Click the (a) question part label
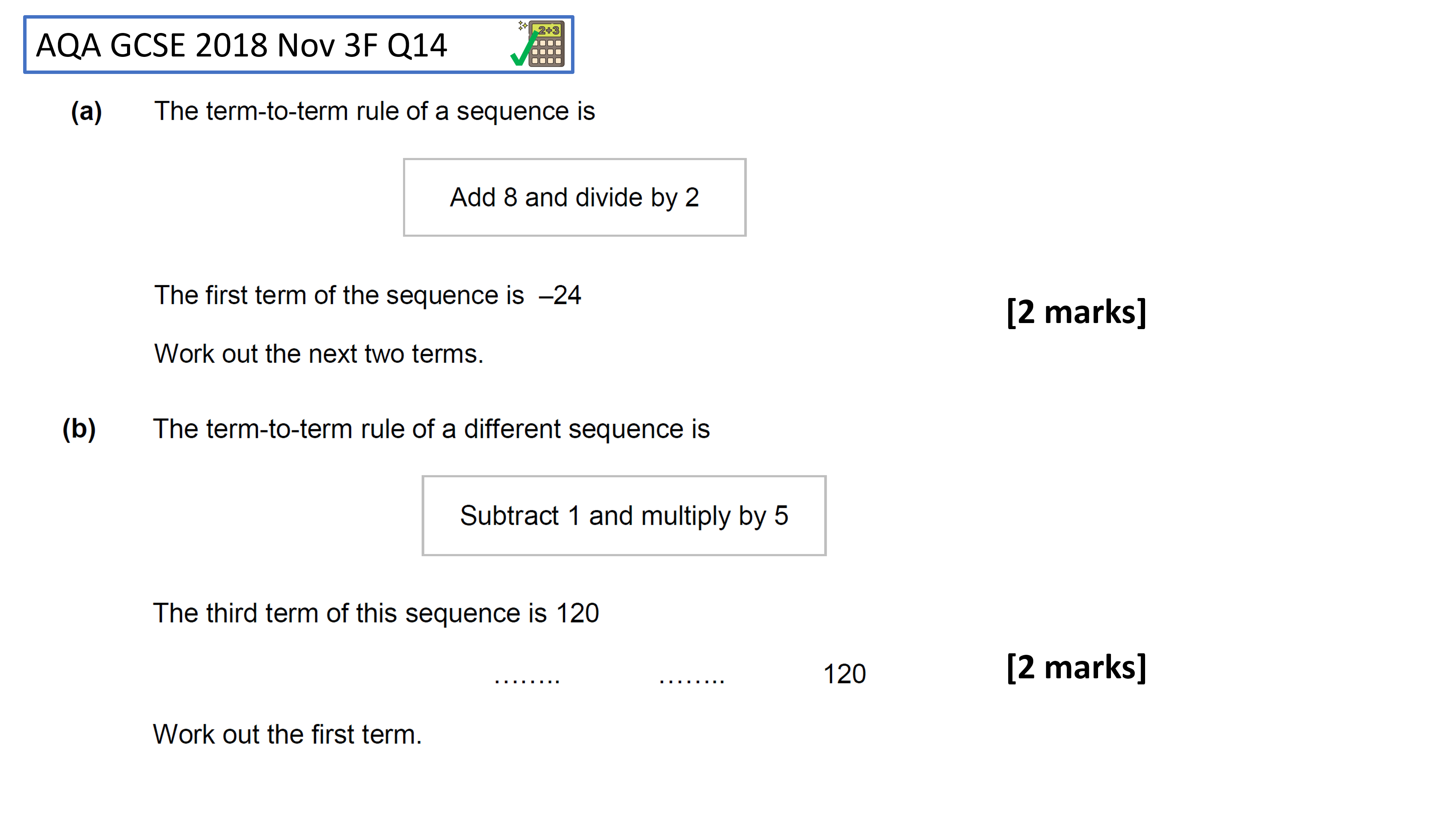This screenshot has height=819, width=1456. pyautogui.click(x=86, y=111)
